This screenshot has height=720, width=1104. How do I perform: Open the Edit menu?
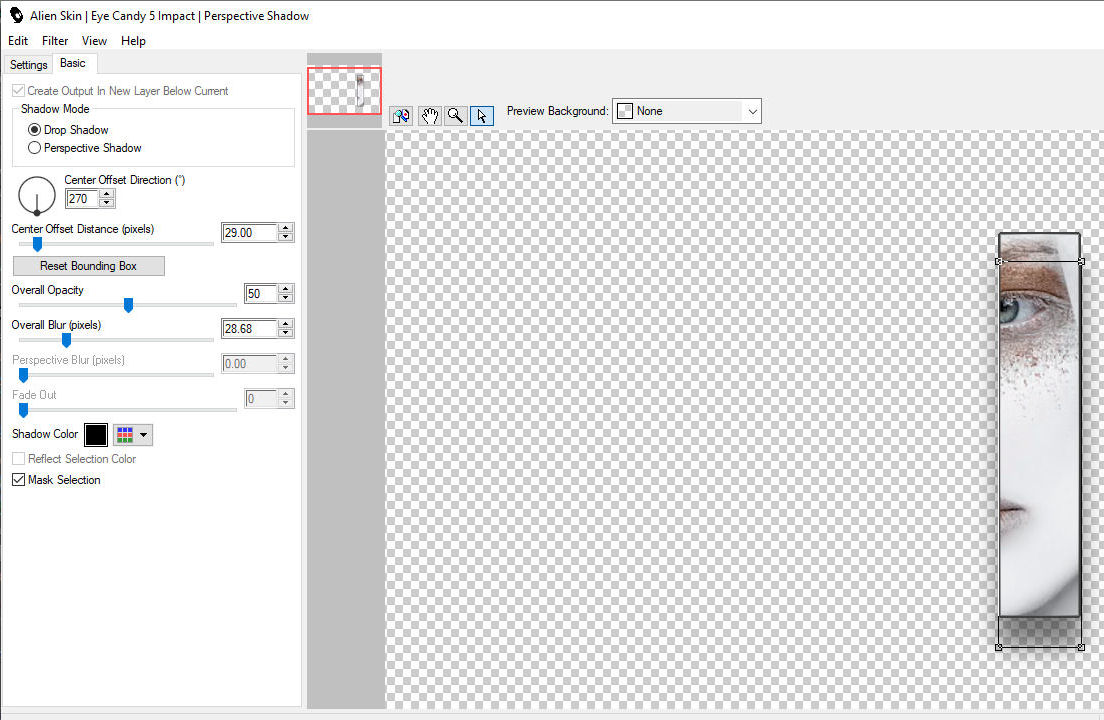pos(18,41)
